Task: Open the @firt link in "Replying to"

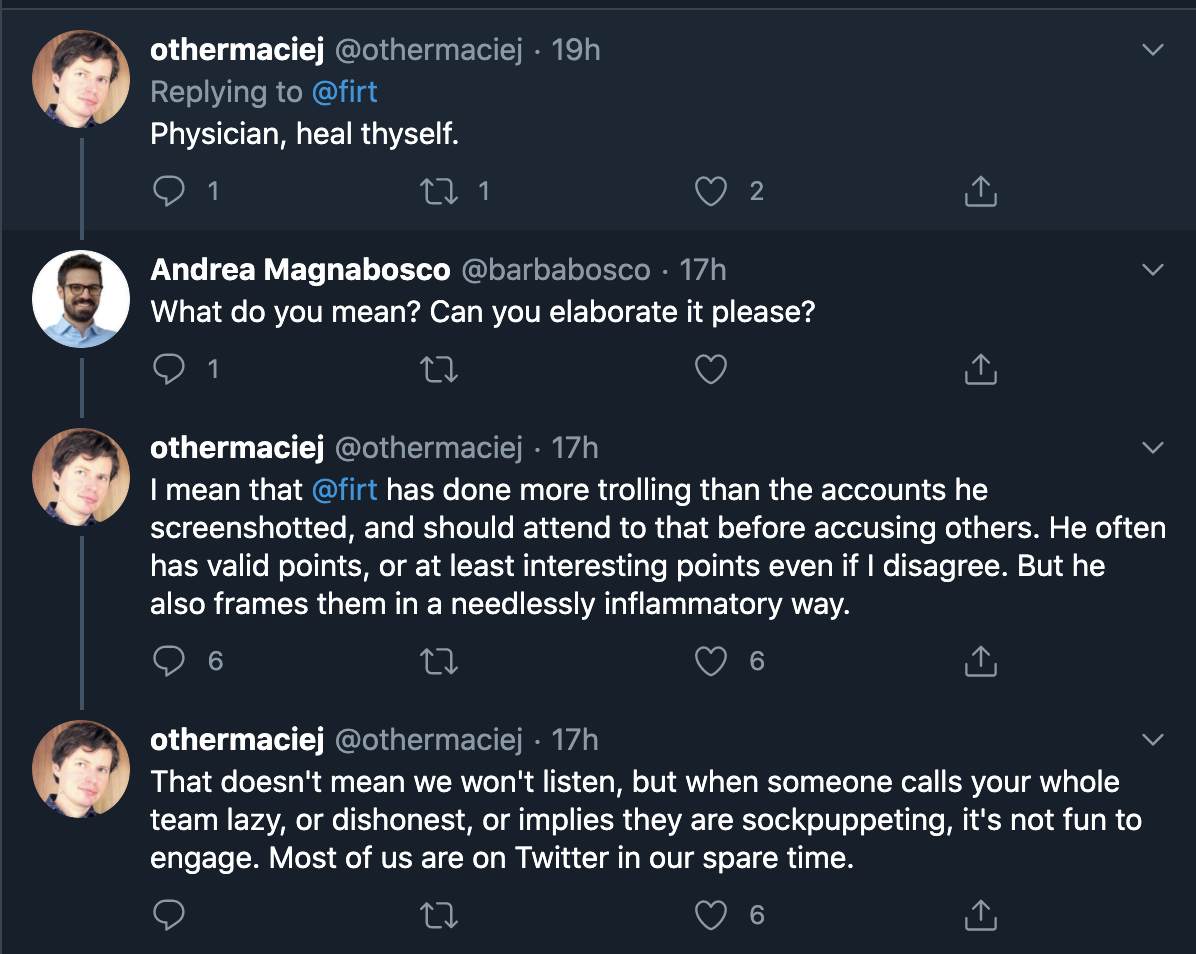Action: point(344,92)
